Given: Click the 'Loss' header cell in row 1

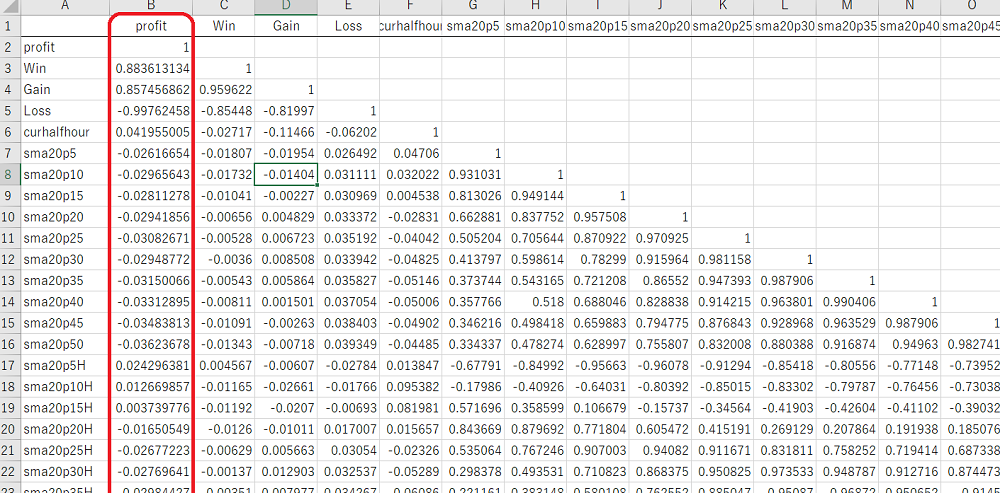Looking at the screenshot, I should [349, 26].
